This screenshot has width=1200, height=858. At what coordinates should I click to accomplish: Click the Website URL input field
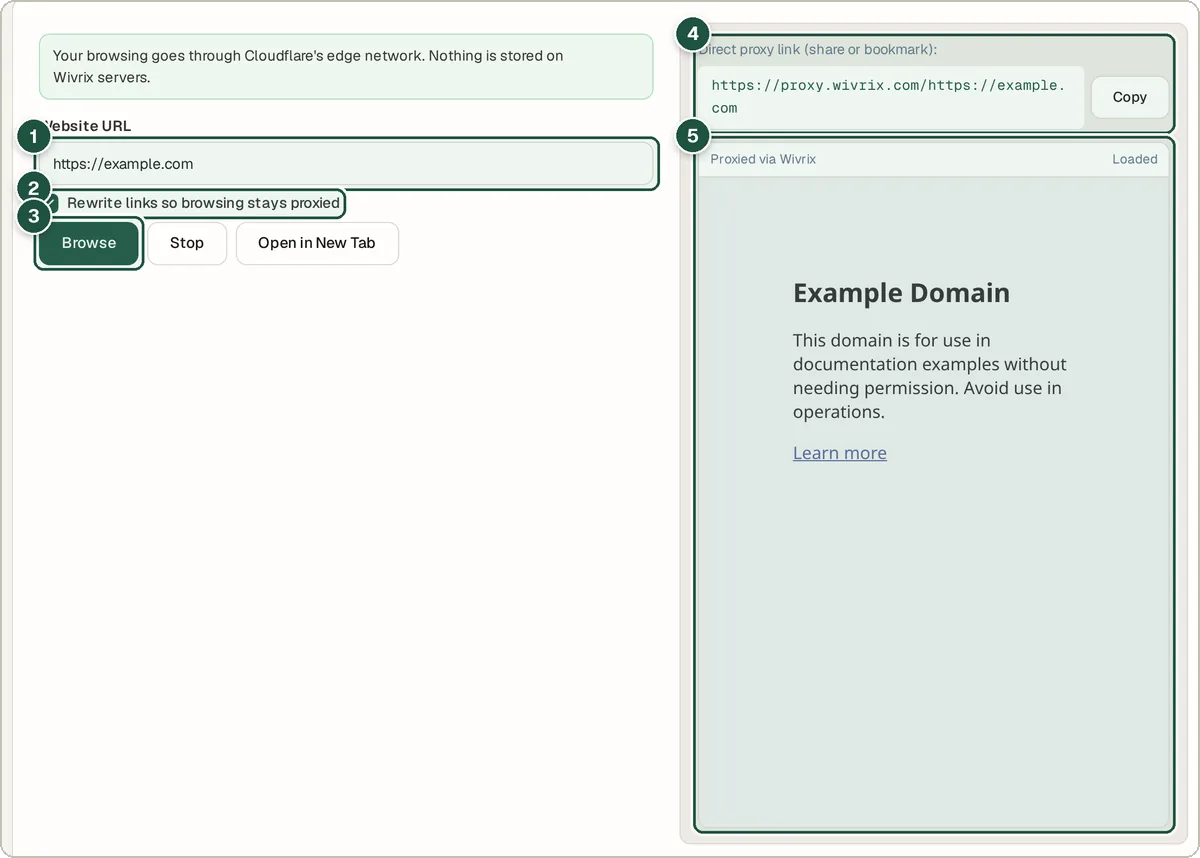click(346, 164)
